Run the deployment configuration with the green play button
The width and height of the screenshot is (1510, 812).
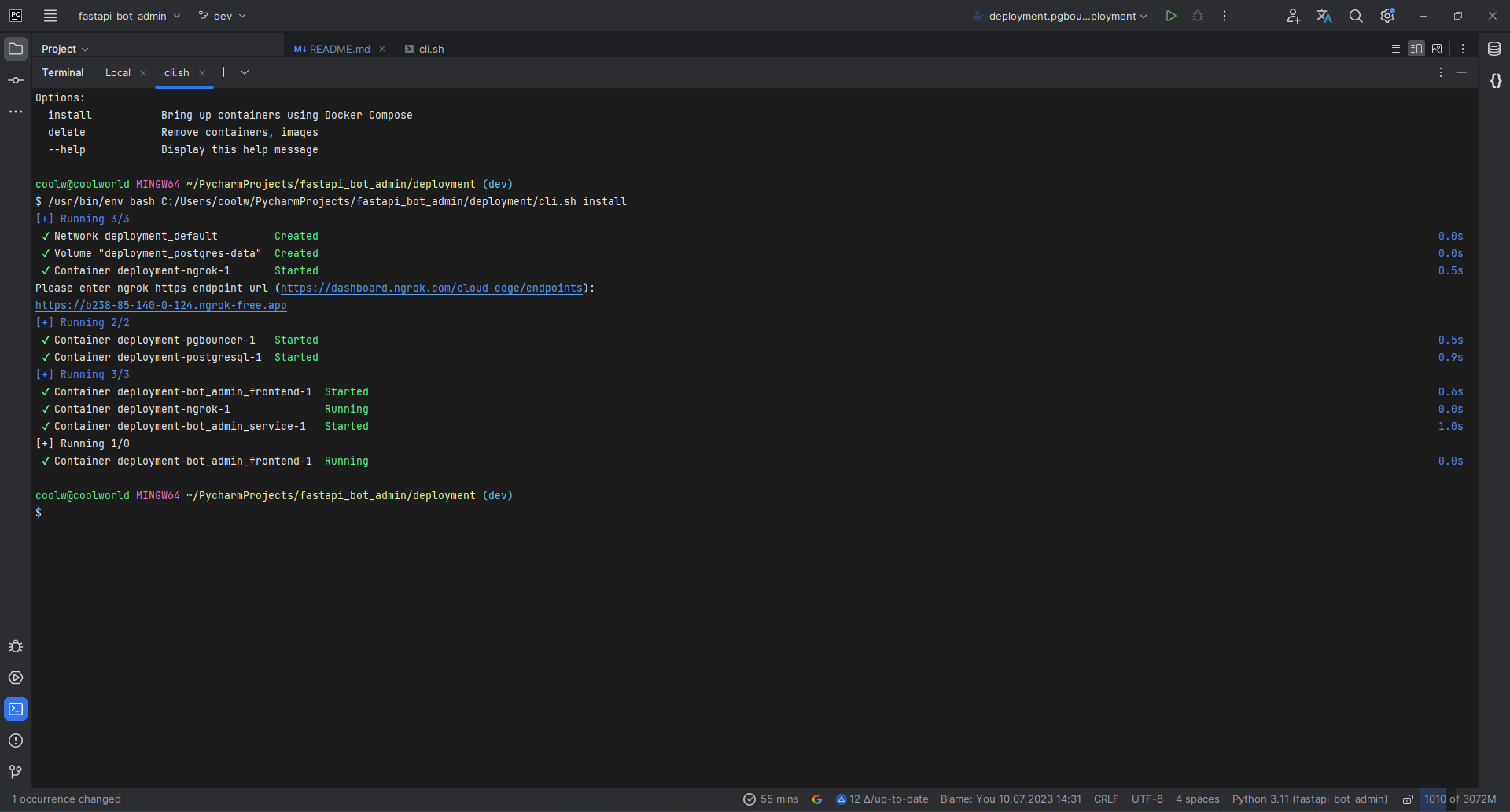point(1171,16)
